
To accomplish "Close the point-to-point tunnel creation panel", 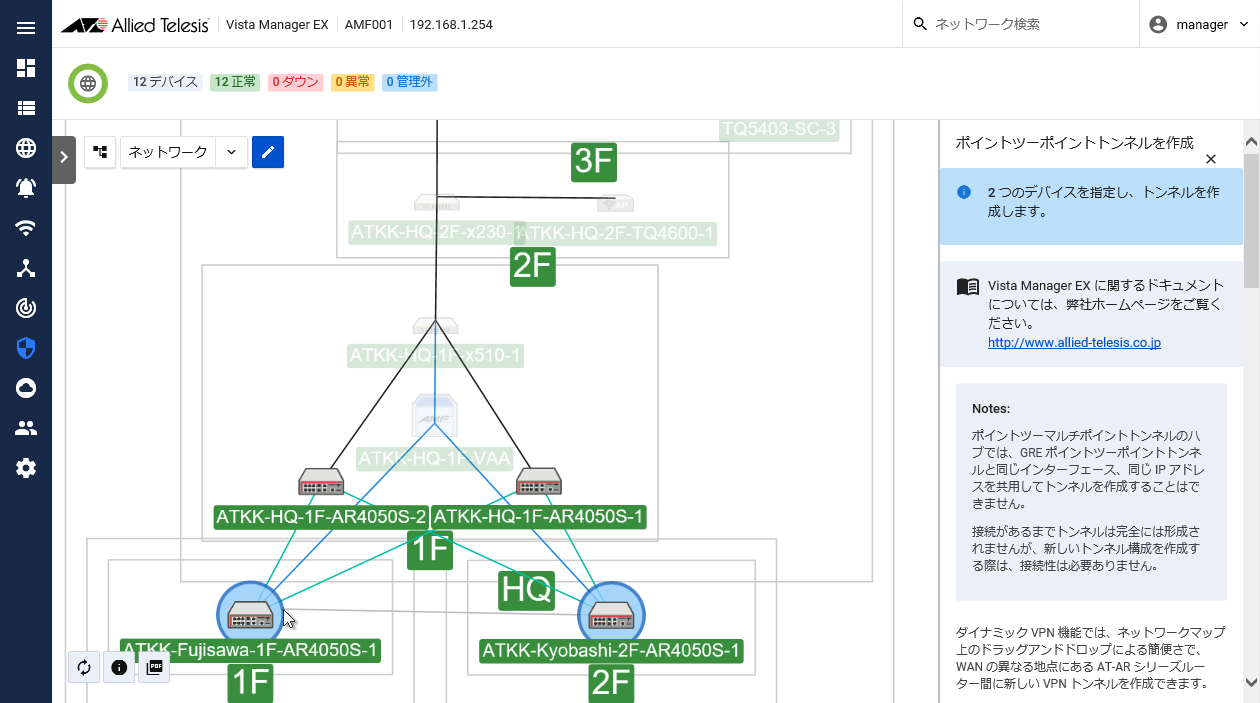I will 1210,159.
